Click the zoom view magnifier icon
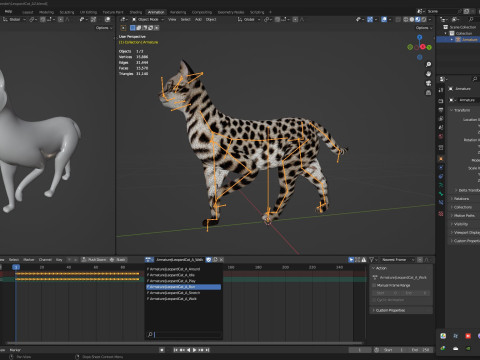Viewport: 480px width, 360px height. (428, 64)
